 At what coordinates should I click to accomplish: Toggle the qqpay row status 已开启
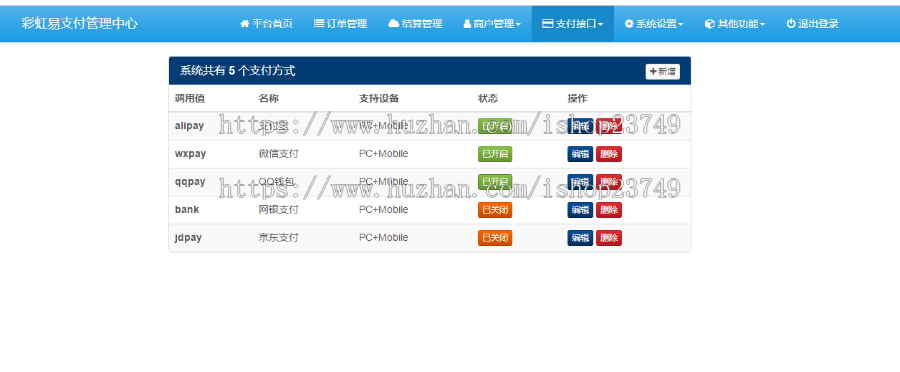495,182
